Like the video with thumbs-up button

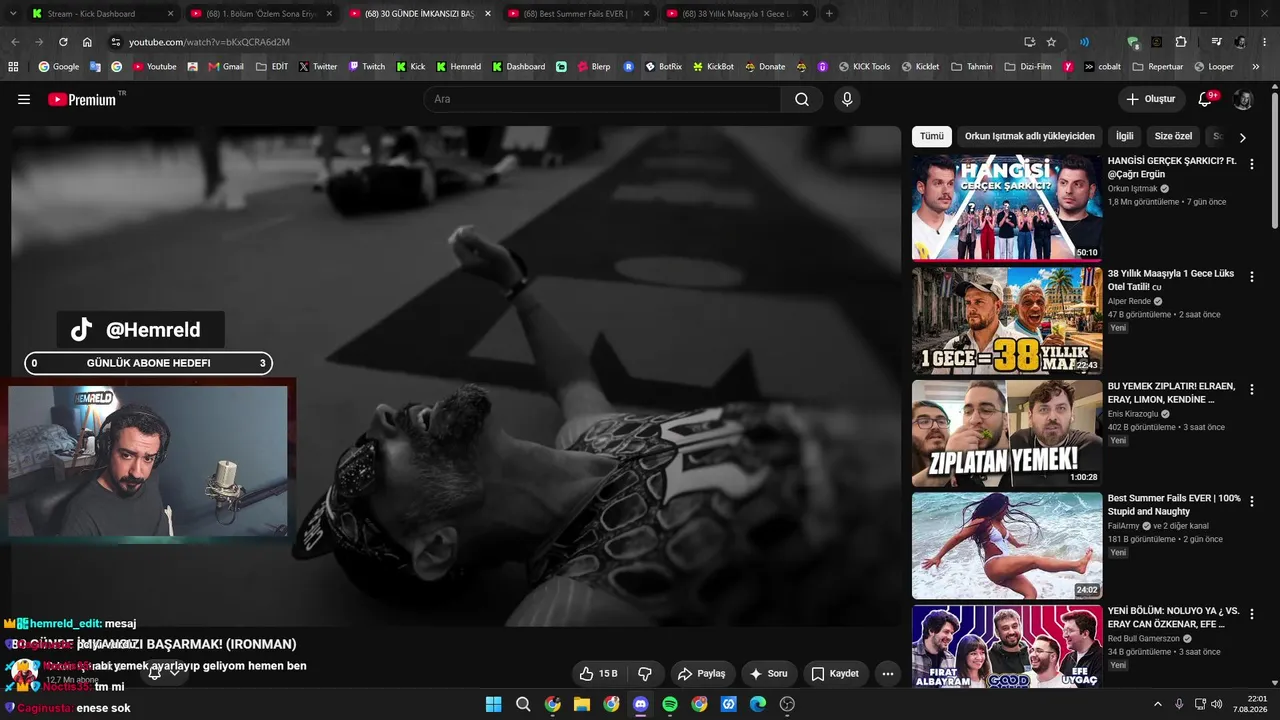point(599,674)
